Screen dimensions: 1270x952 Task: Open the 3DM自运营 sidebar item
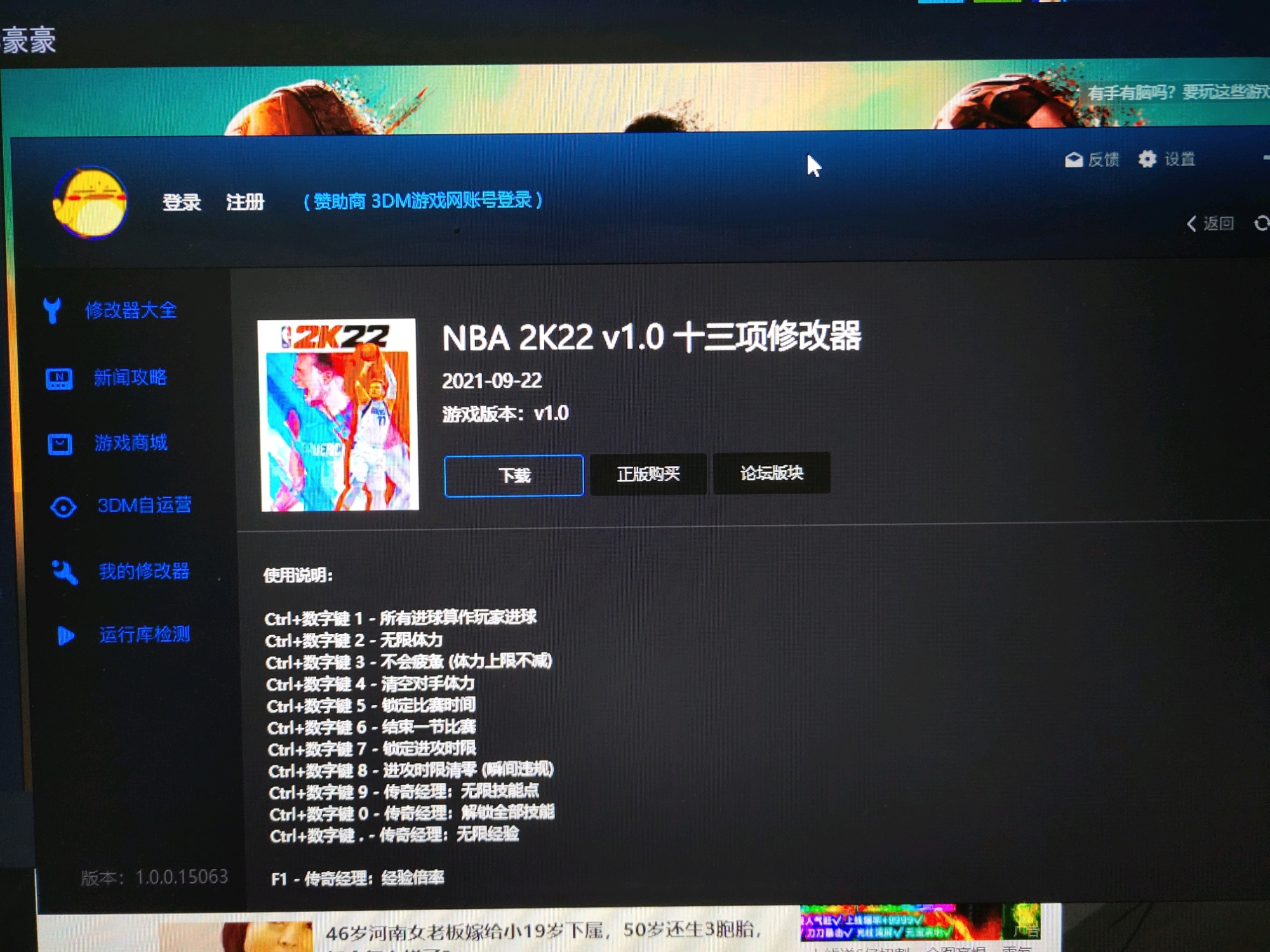[x=144, y=505]
